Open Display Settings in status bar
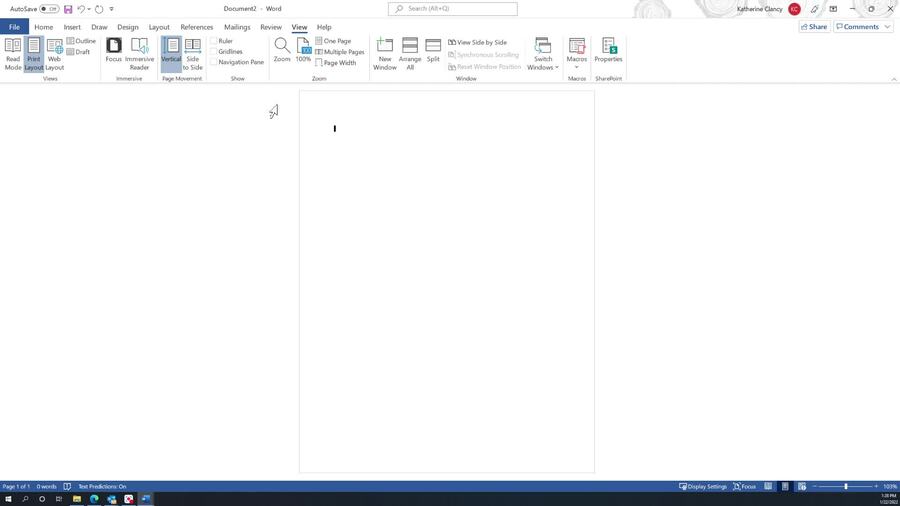 tap(703, 486)
